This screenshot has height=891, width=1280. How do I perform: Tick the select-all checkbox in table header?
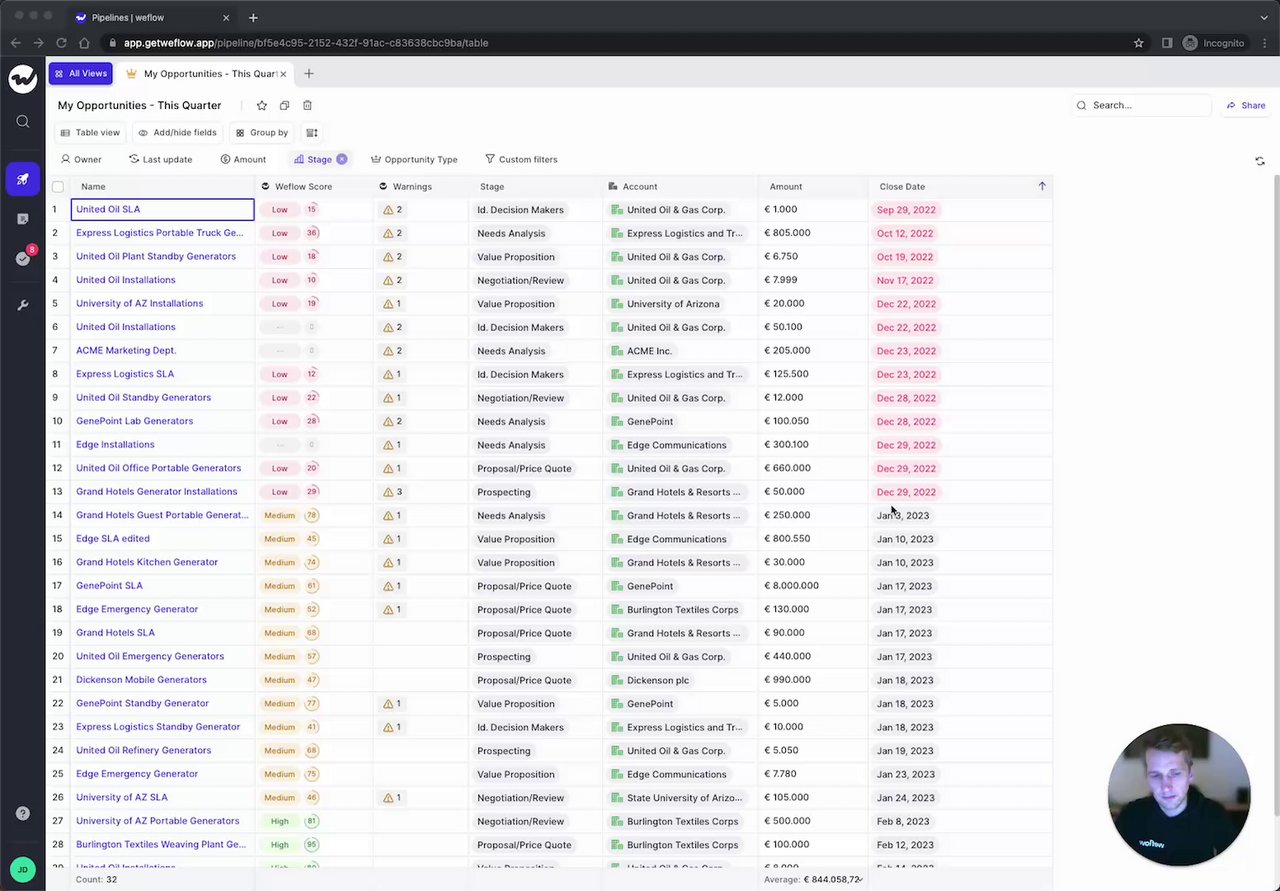click(58, 187)
